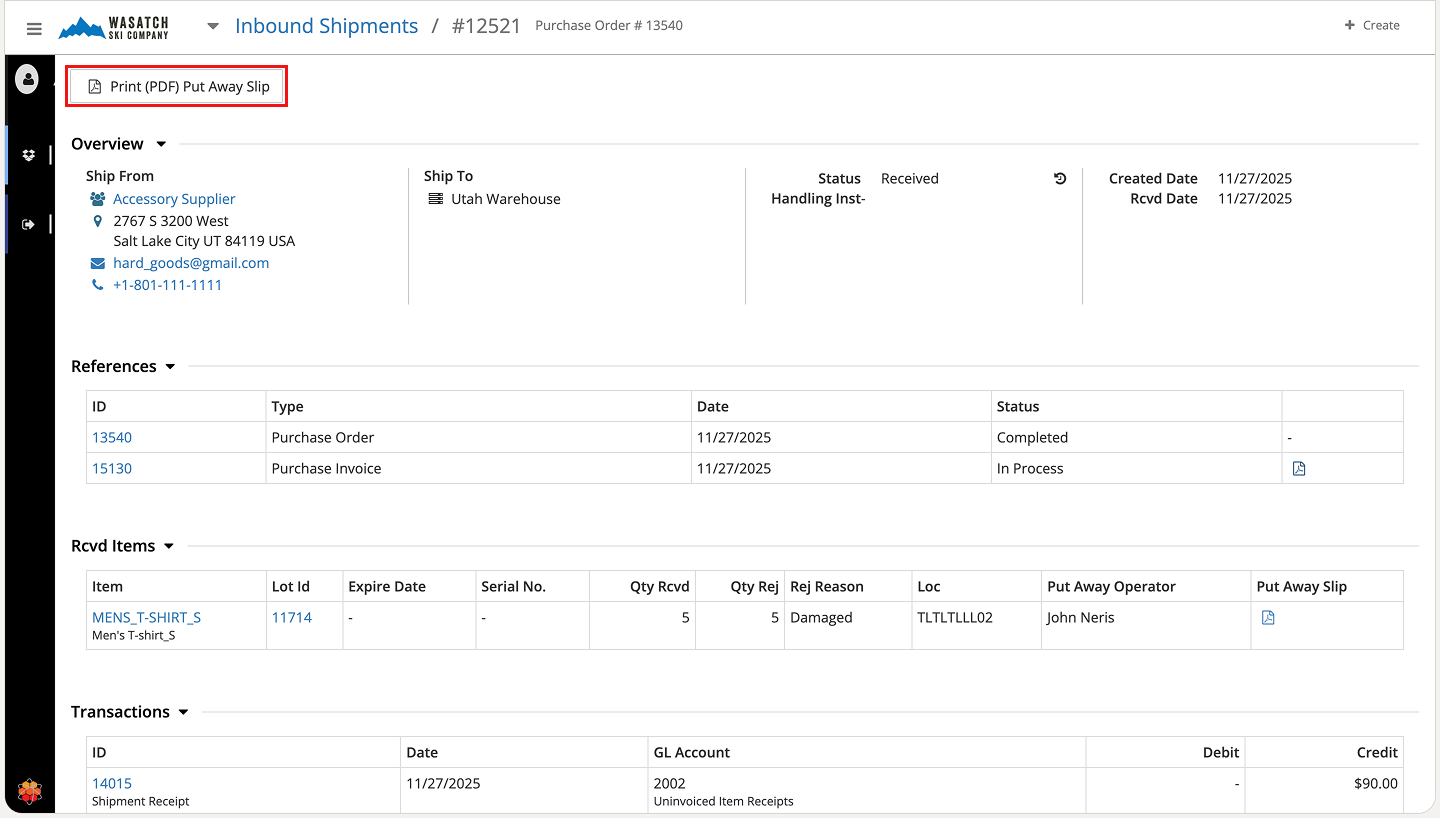The width and height of the screenshot is (1440, 818).
Task: Click Print (PDF) Put Away Slip
Action: coord(178,87)
